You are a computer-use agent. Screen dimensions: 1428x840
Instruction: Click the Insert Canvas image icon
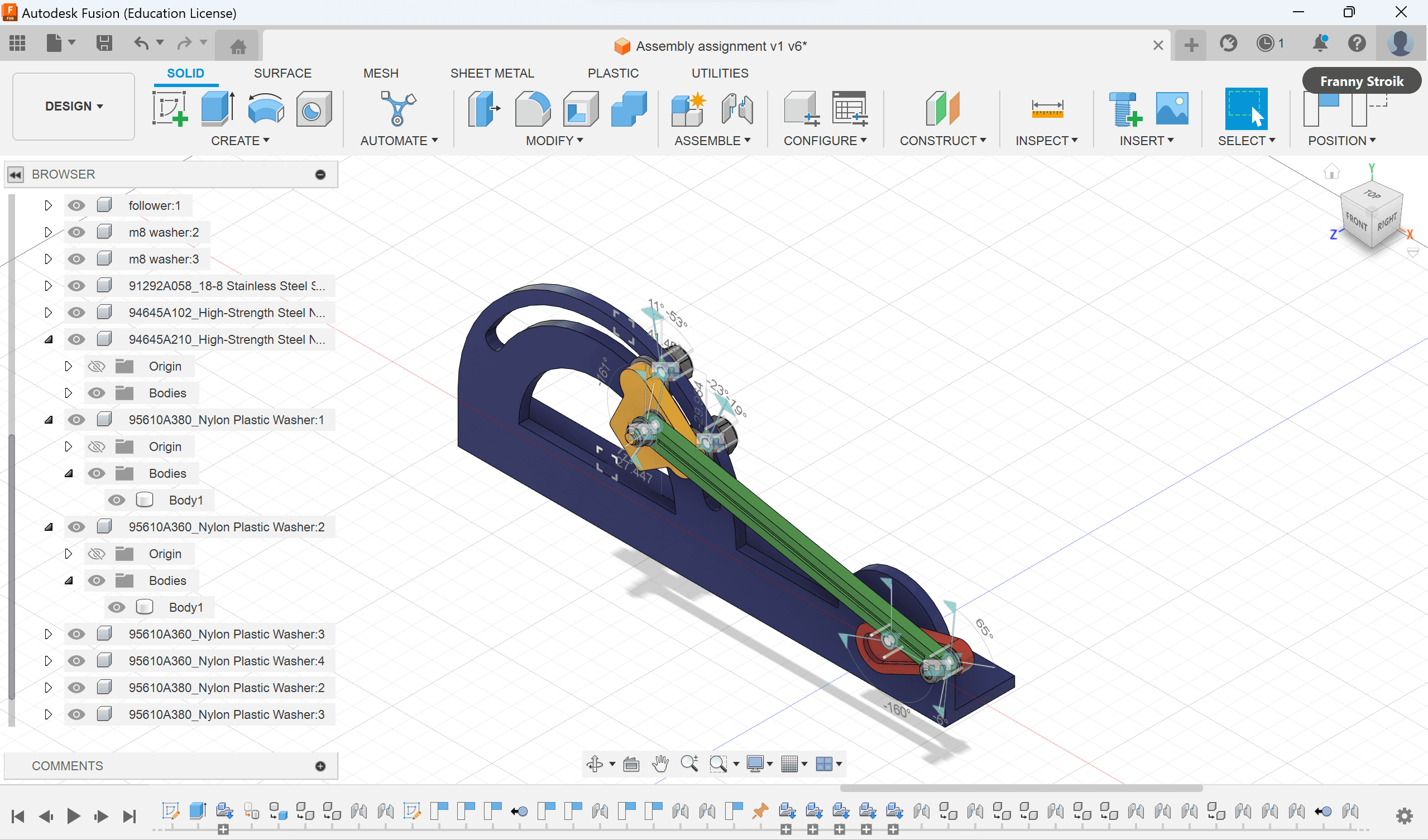click(1172, 108)
